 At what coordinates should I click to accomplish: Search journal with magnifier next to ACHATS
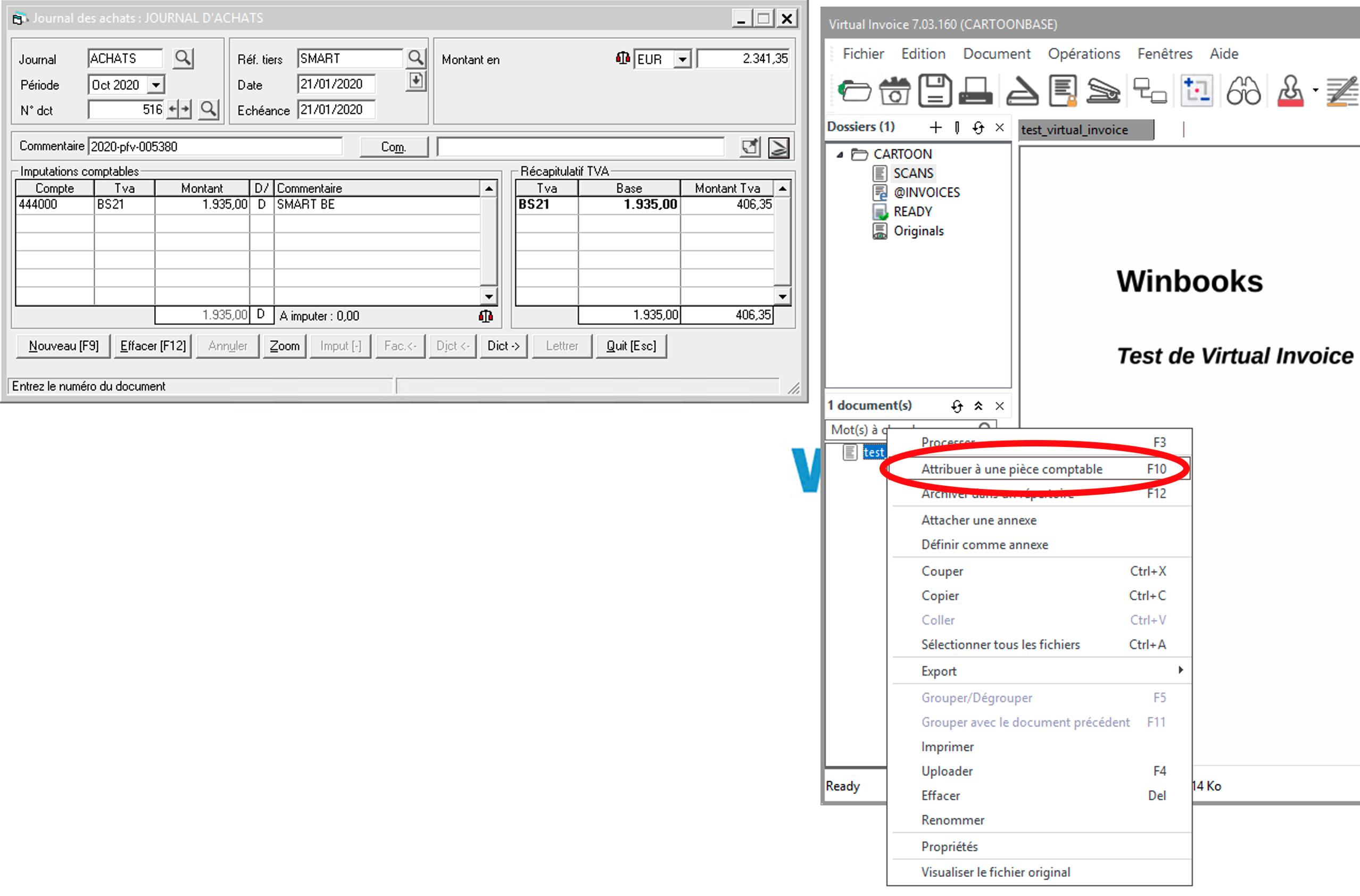(x=183, y=59)
